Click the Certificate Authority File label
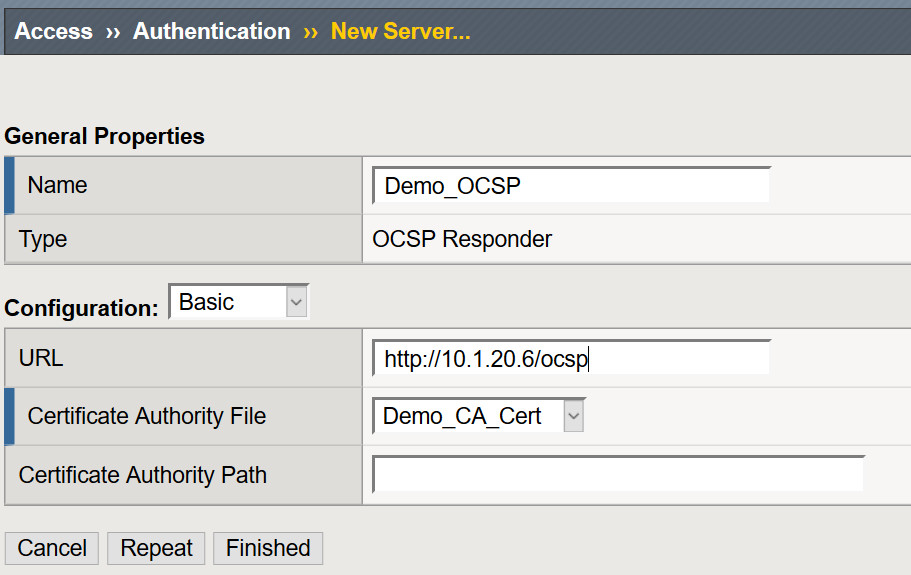This screenshot has width=911, height=575. 146,416
